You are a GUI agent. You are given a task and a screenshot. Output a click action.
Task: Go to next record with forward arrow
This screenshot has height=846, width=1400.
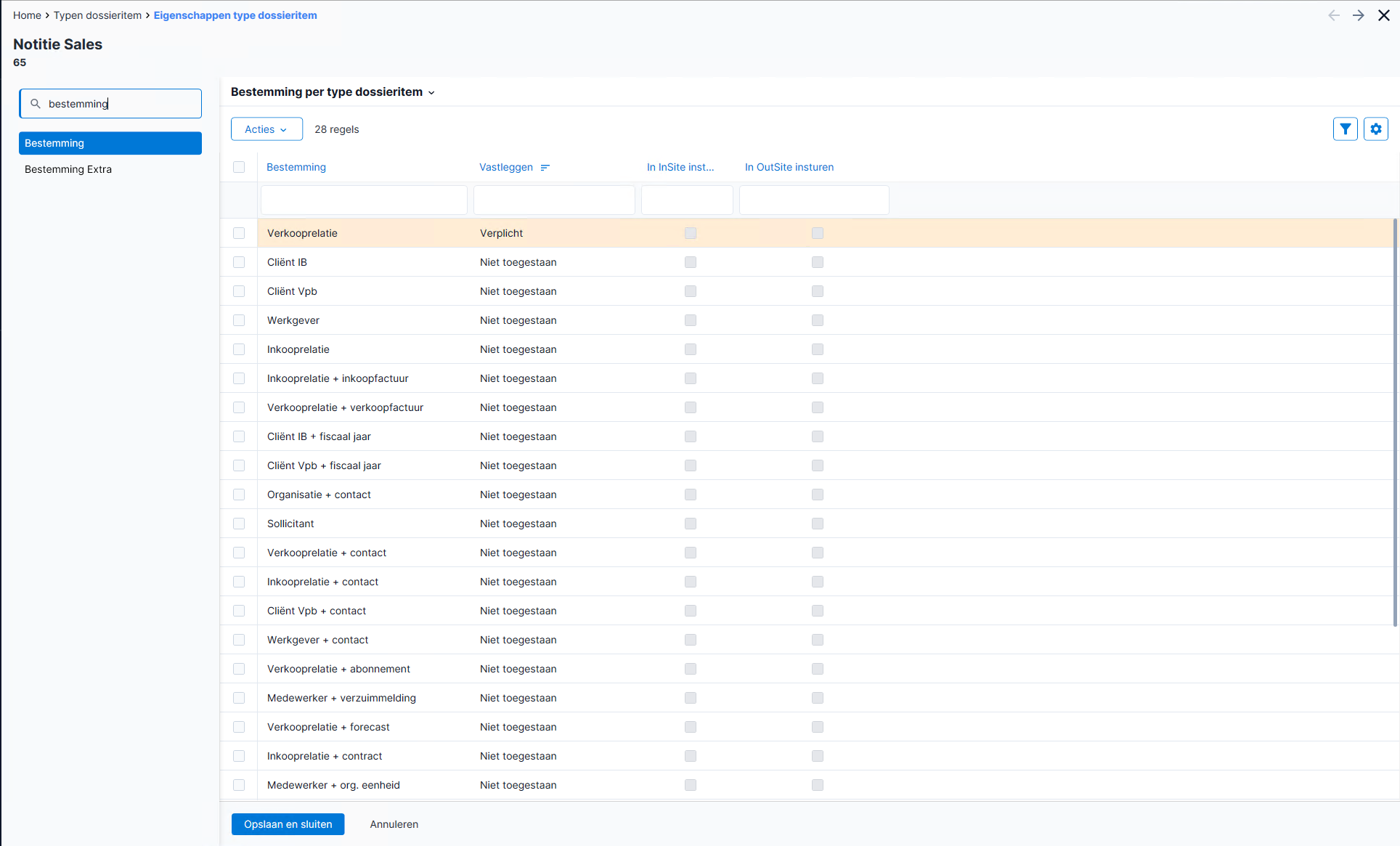pyautogui.click(x=1358, y=15)
